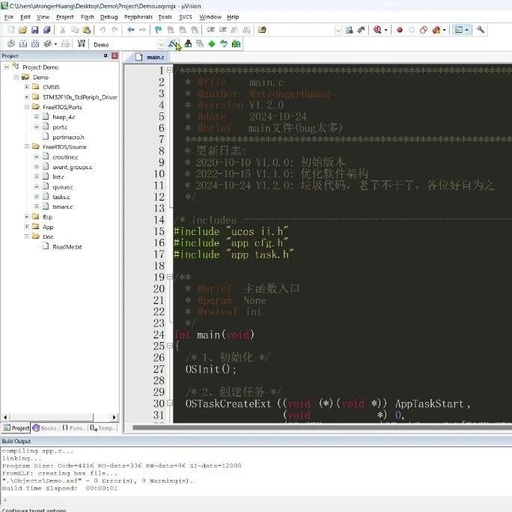Select event_groups.c file

(72, 167)
